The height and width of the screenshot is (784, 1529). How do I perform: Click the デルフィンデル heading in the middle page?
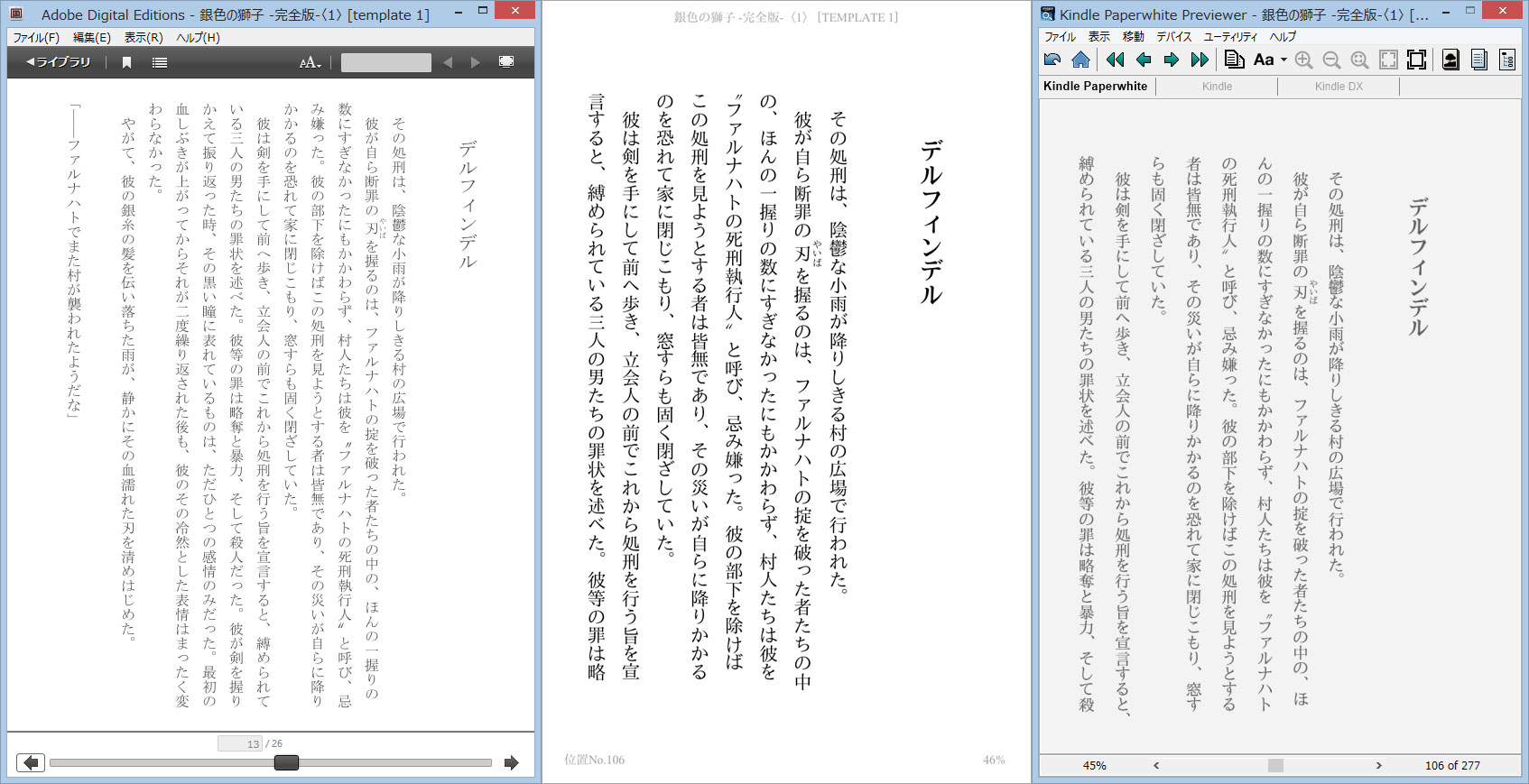point(931,222)
